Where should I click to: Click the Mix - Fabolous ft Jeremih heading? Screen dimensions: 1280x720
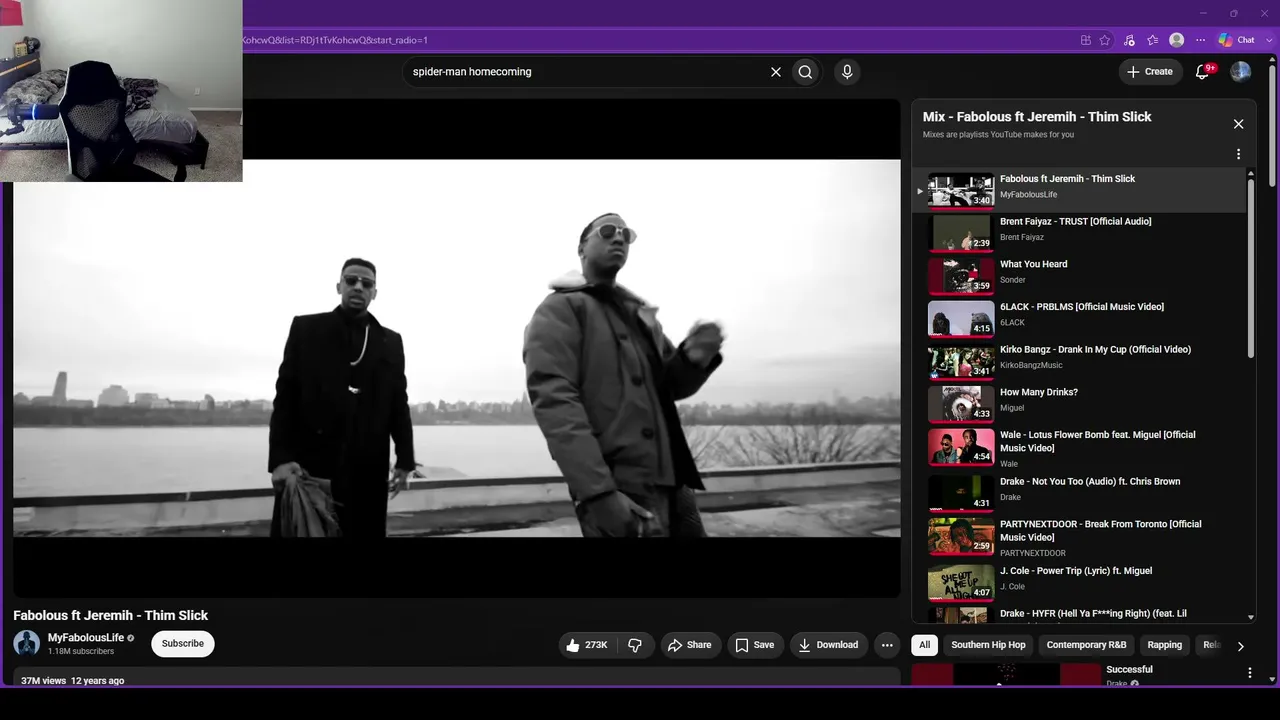coord(1037,117)
